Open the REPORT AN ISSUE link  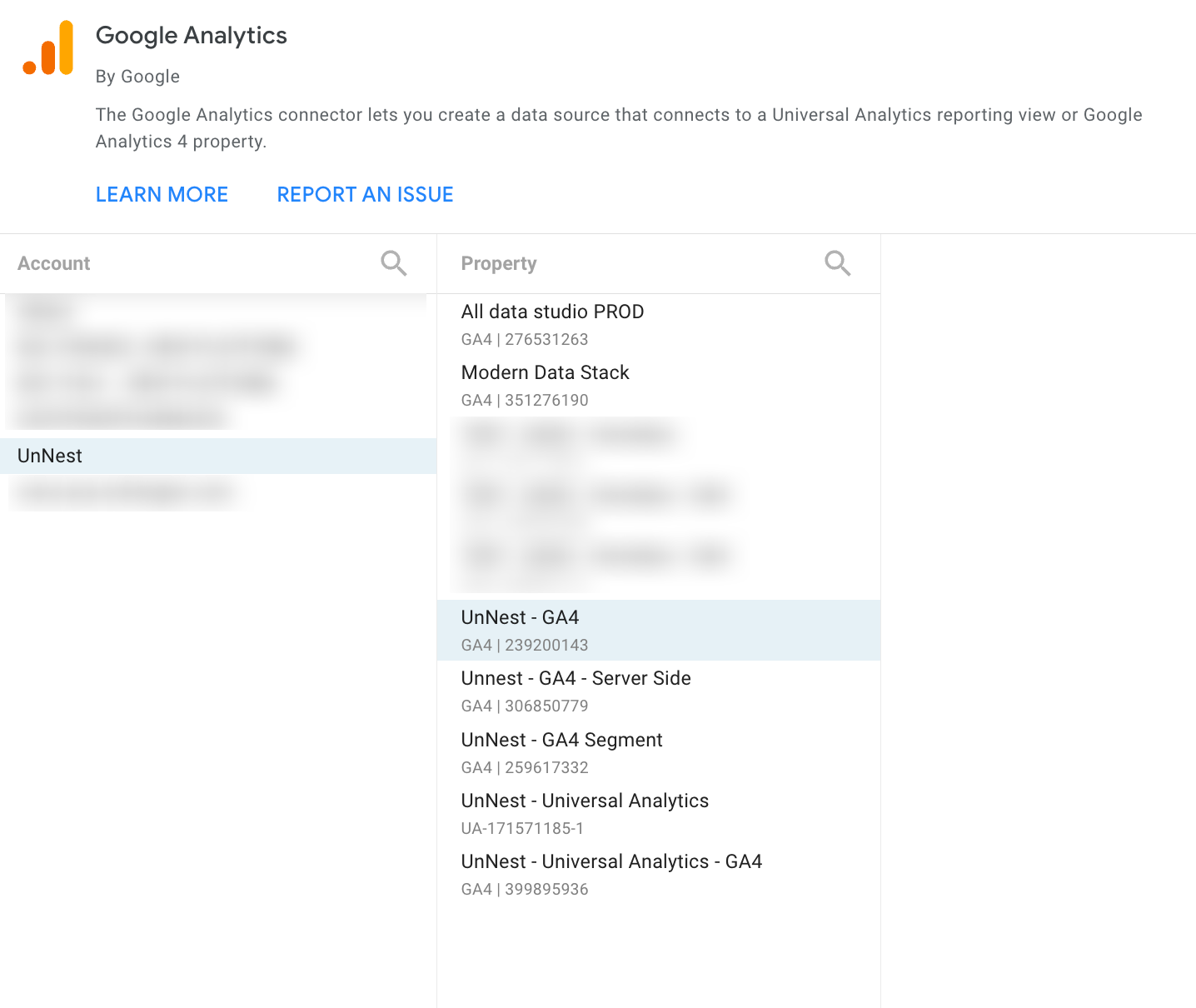365,194
